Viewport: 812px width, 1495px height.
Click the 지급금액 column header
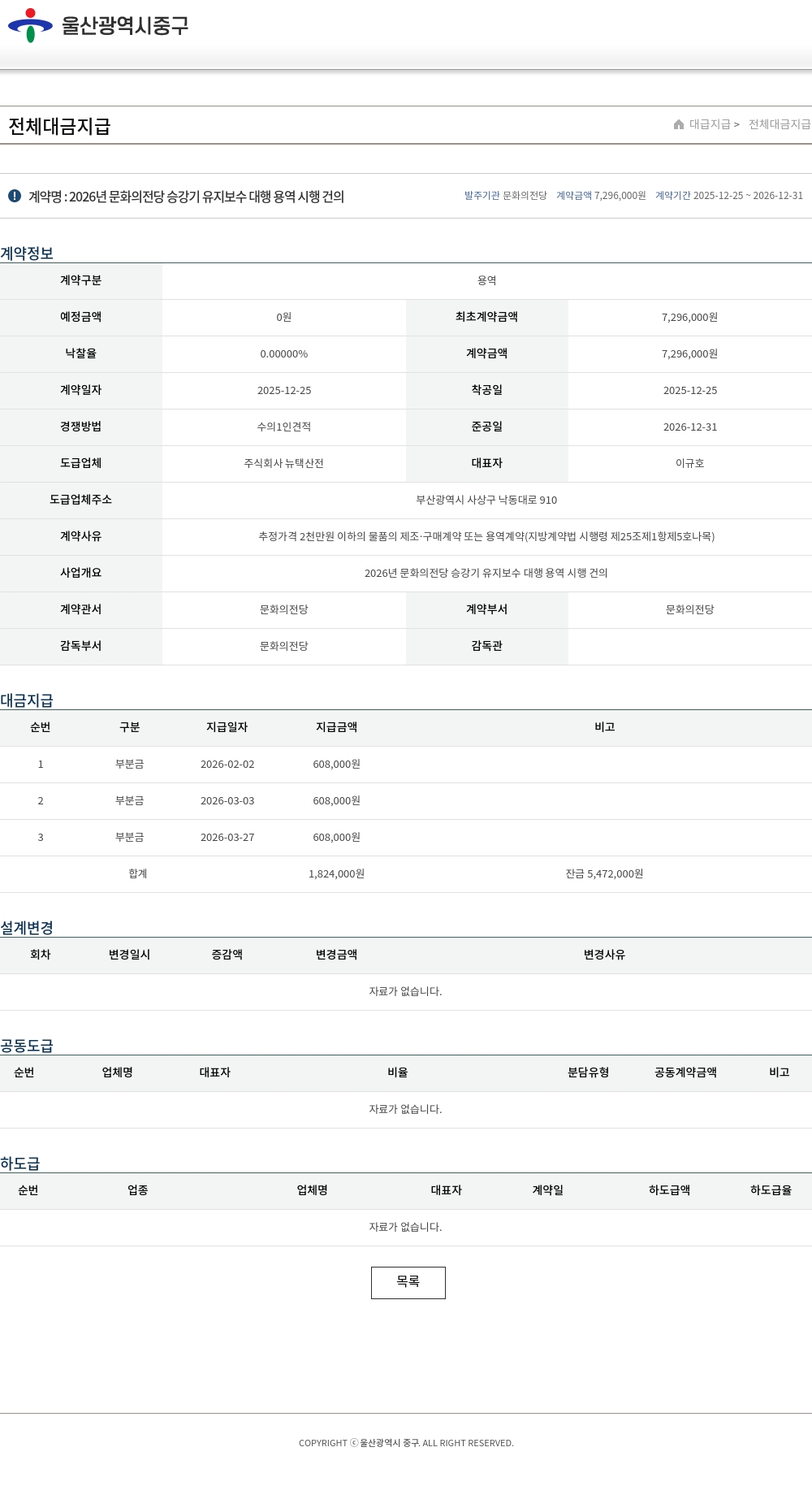point(336,727)
